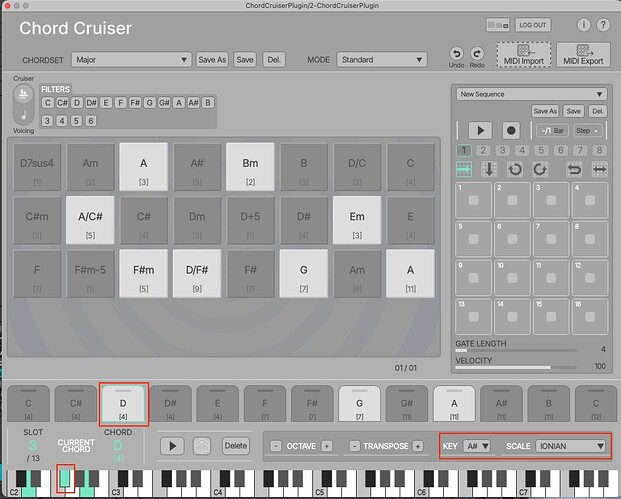
Task: Switch to sequence pattern 2
Action: [x=483, y=150]
